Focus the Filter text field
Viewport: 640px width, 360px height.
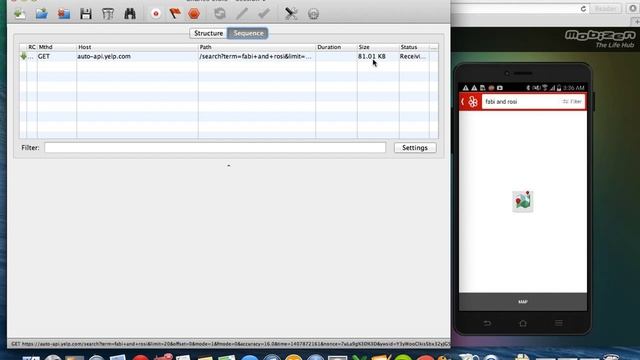click(x=215, y=147)
